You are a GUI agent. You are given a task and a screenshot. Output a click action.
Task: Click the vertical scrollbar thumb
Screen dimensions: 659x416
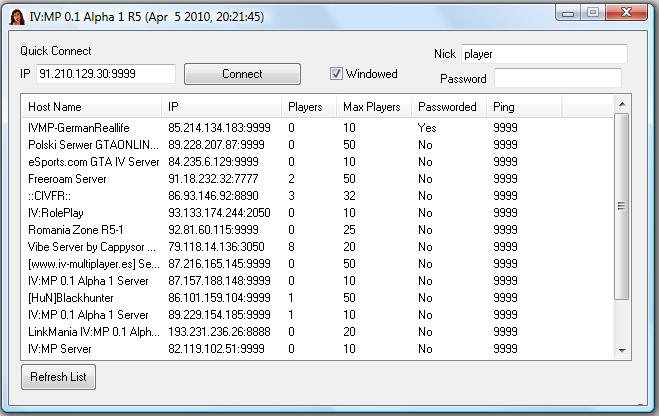tap(622, 206)
